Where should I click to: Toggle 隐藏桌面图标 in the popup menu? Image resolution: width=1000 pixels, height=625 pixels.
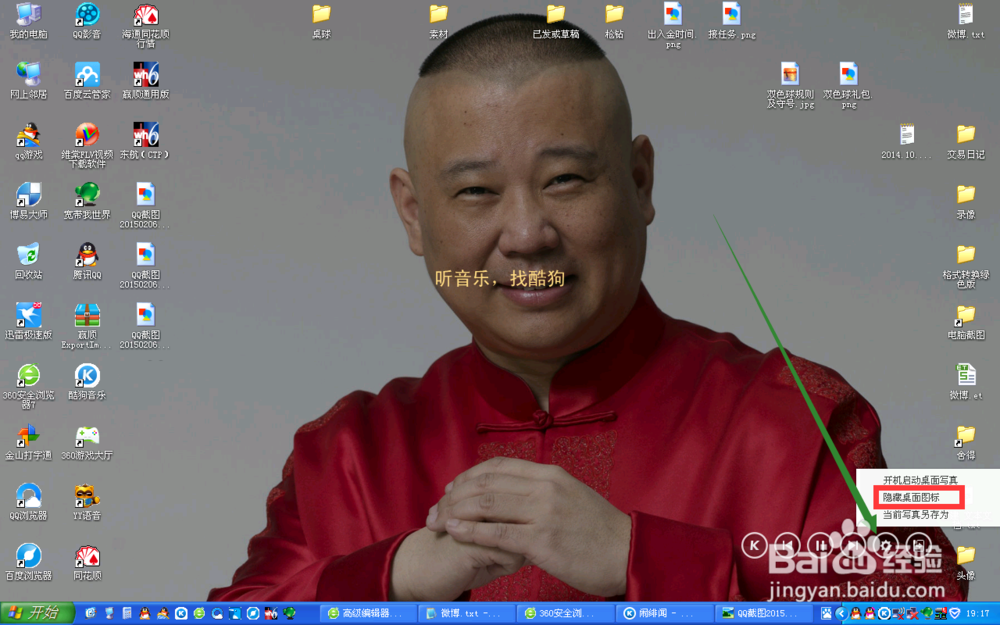(915, 497)
